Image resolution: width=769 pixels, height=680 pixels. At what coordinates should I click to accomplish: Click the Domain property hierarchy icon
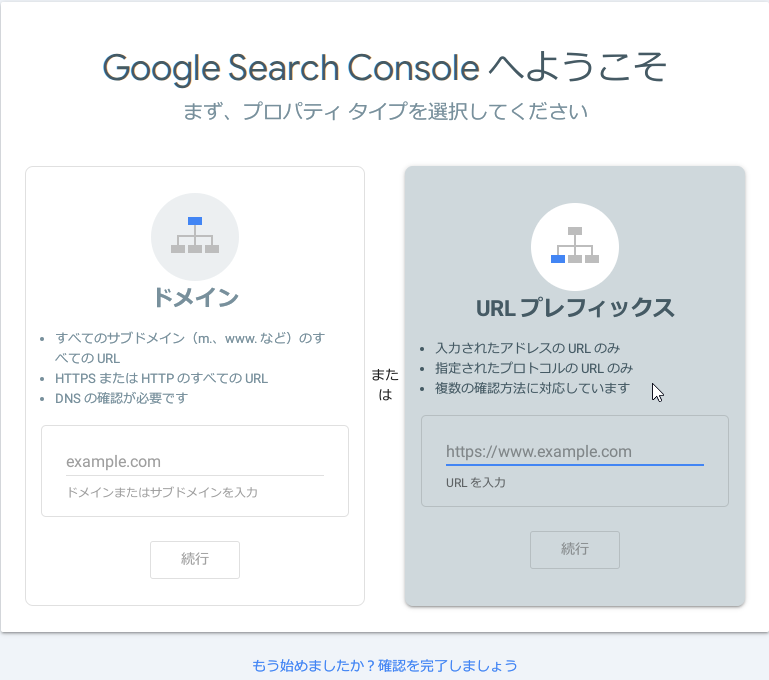point(195,236)
